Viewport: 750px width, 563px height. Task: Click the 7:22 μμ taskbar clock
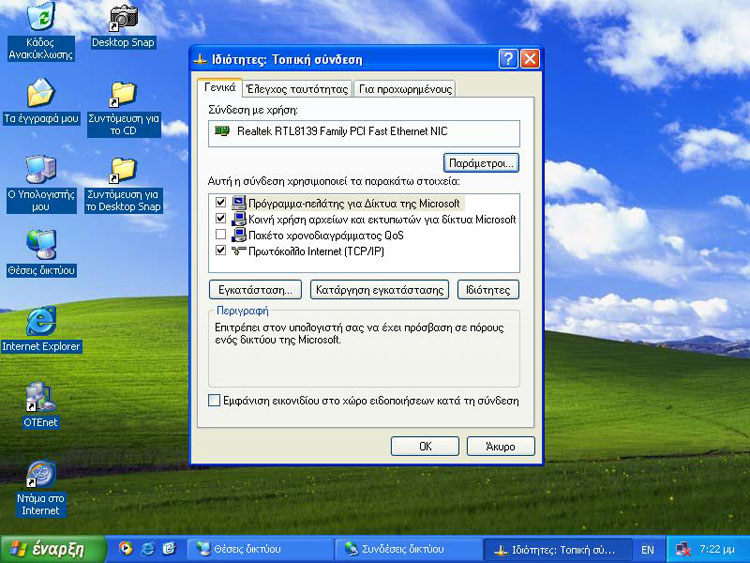tap(717, 549)
